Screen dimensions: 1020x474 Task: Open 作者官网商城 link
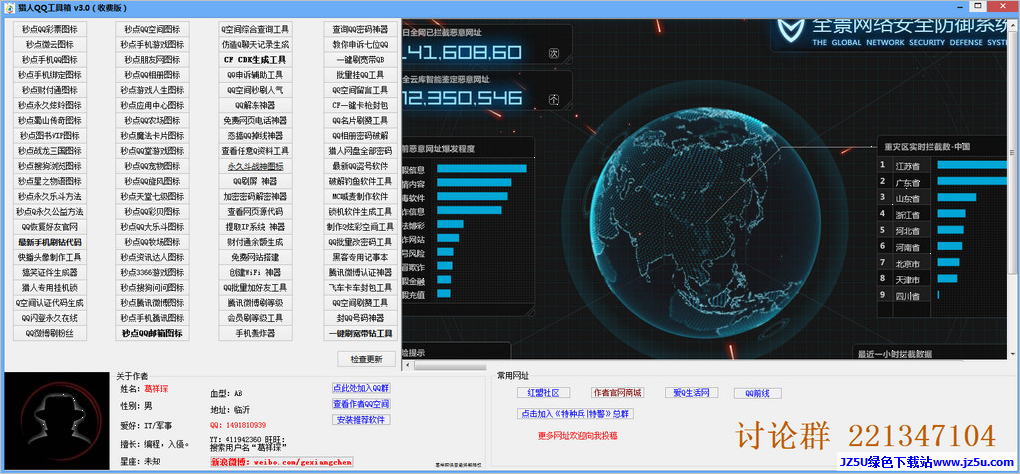pyautogui.click(x=617, y=393)
